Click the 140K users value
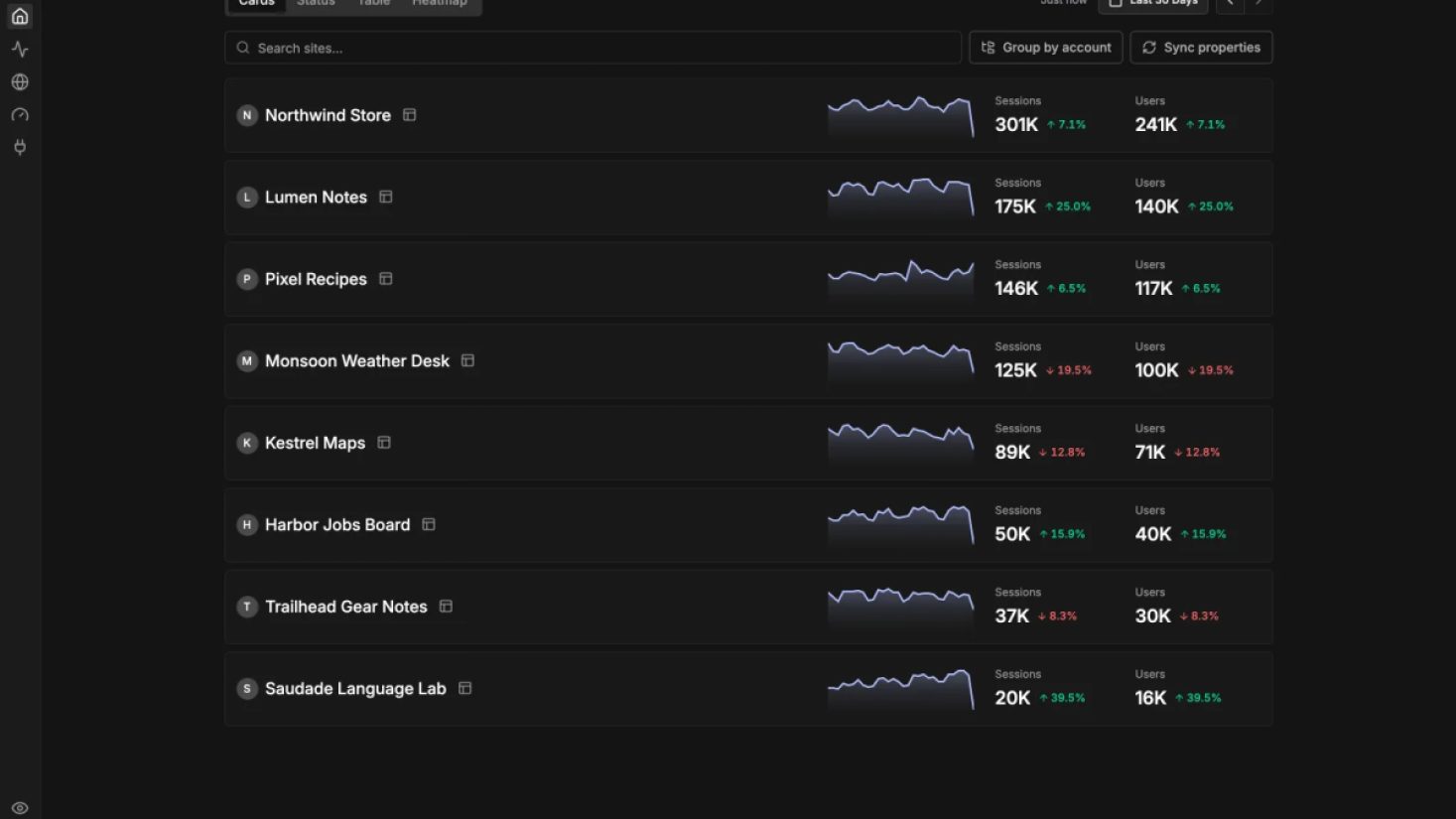The image size is (1456, 819). click(1157, 206)
